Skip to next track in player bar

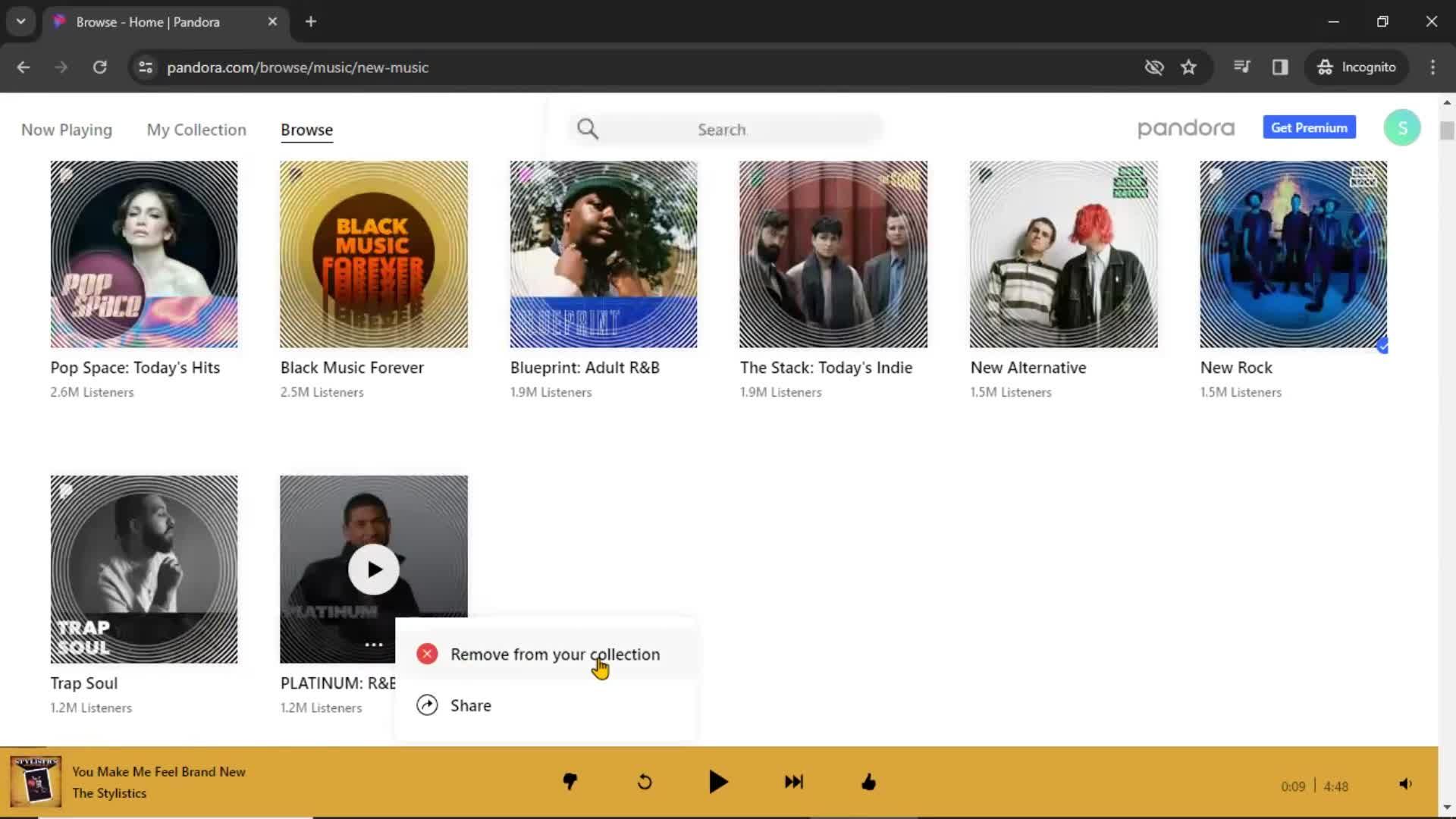coord(794,782)
